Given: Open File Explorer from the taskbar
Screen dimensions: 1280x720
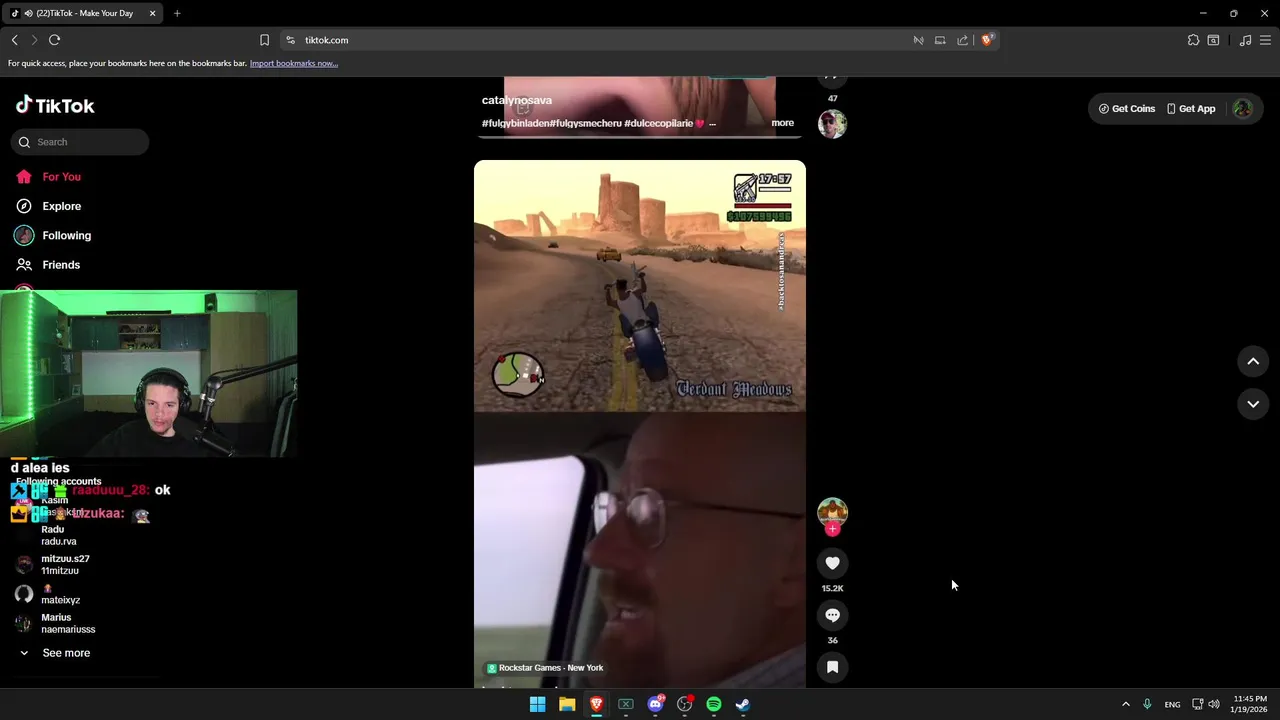Looking at the screenshot, I should [x=567, y=704].
